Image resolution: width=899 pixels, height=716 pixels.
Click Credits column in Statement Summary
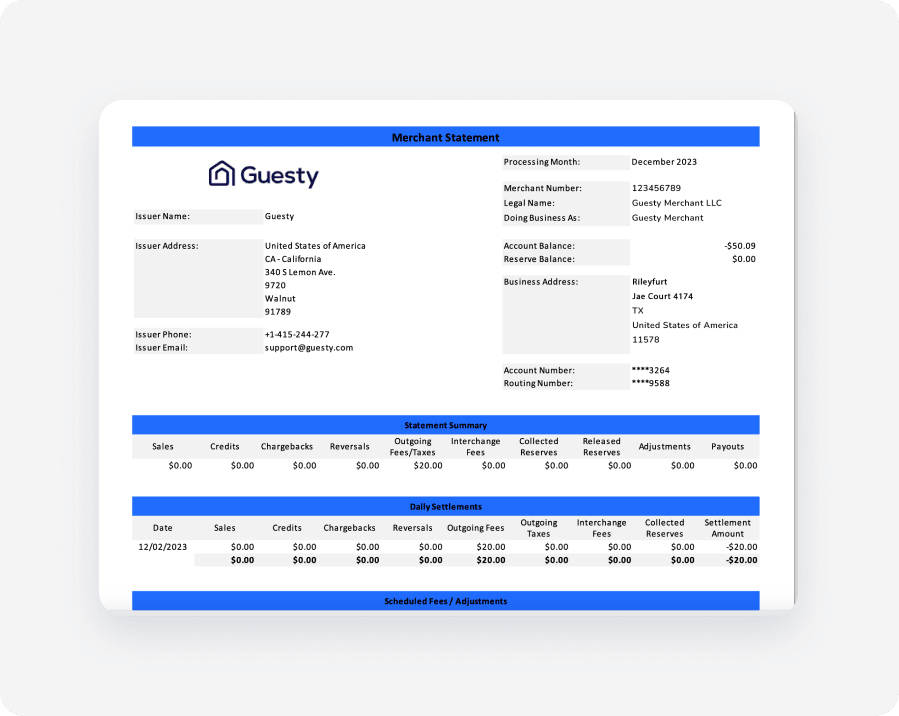click(225, 447)
